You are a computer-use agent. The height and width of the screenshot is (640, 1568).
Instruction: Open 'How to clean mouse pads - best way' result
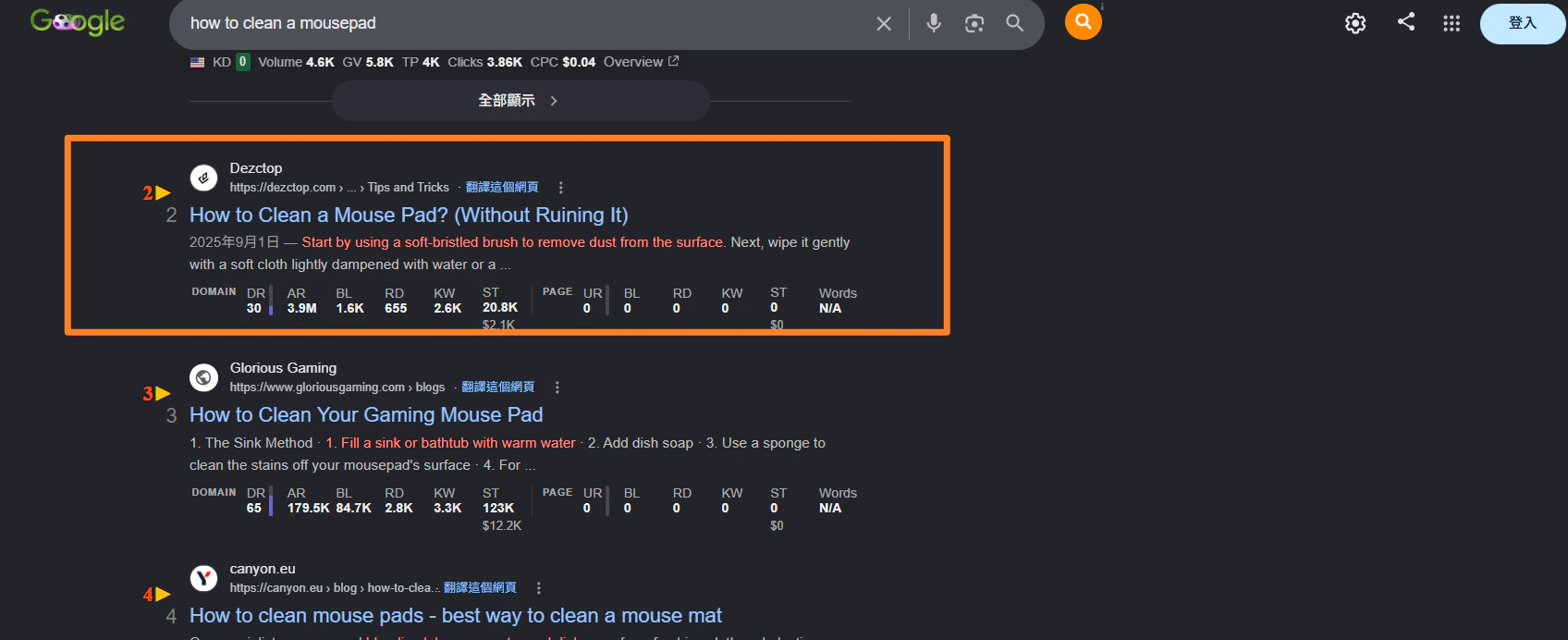click(456, 616)
